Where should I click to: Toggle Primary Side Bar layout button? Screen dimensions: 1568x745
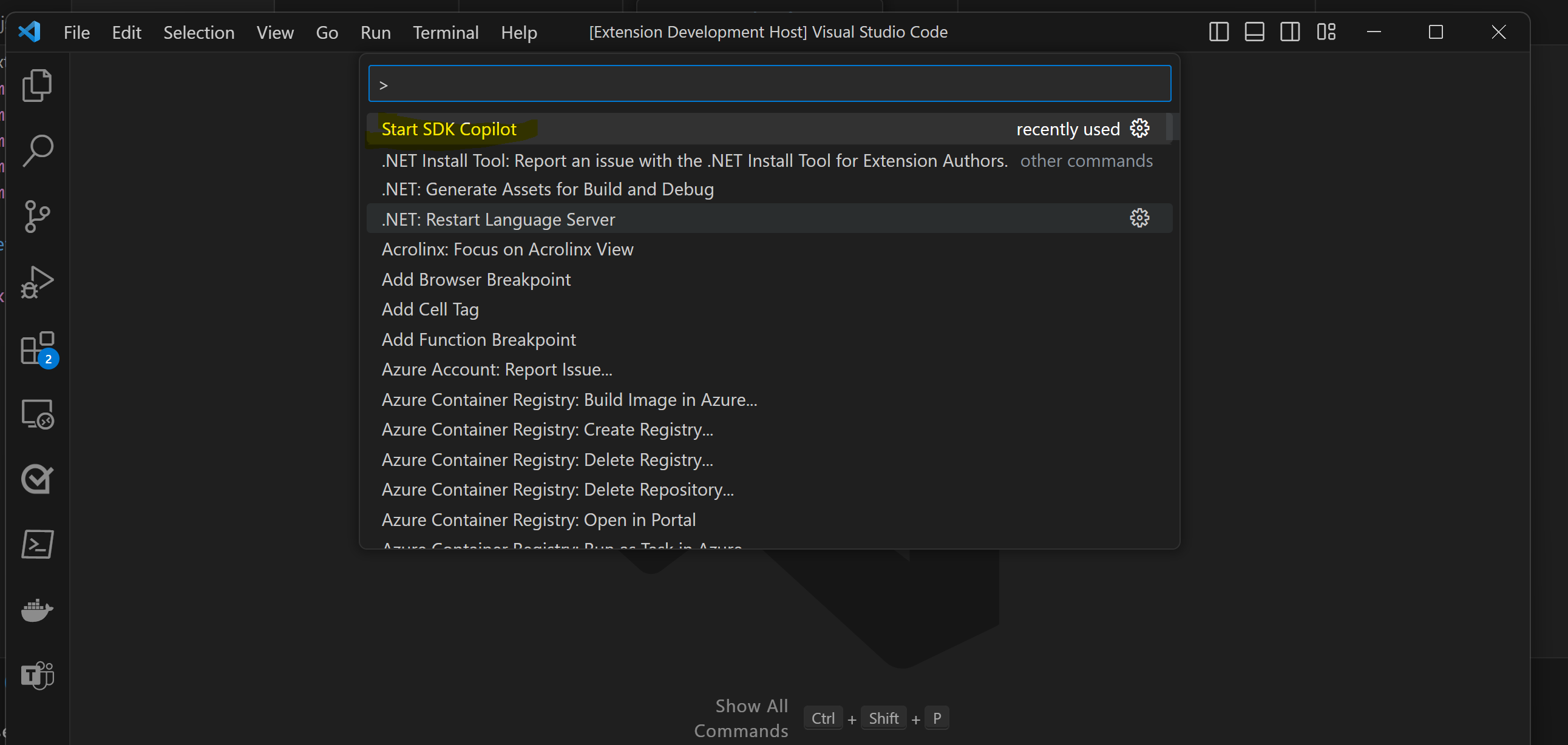1218,32
